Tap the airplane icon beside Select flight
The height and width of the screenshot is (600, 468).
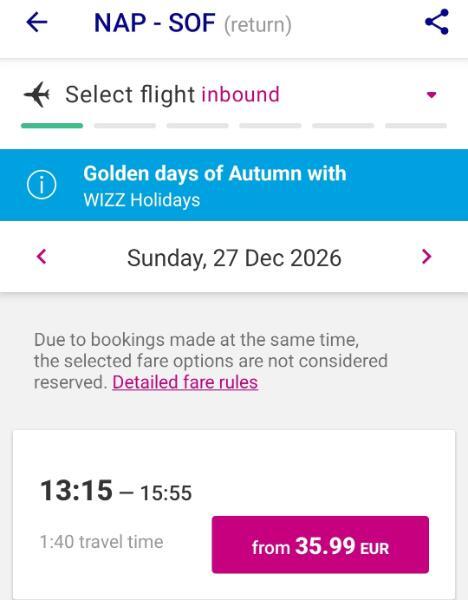[37, 94]
